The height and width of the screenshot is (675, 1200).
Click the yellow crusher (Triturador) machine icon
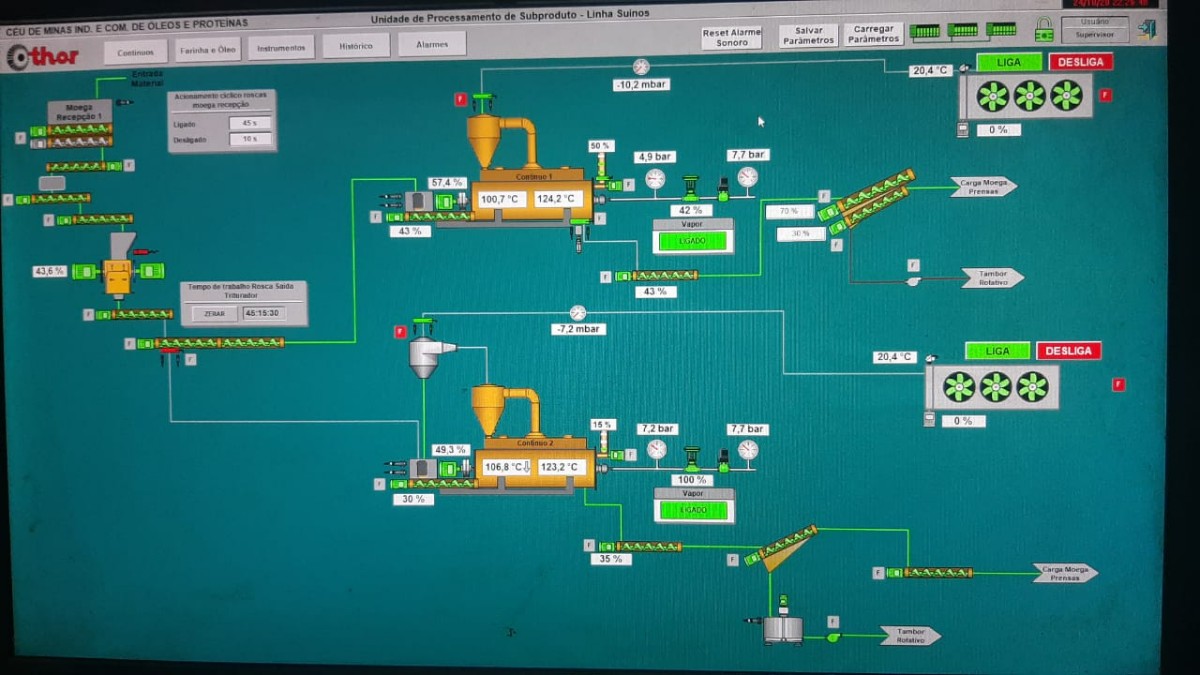(118, 273)
